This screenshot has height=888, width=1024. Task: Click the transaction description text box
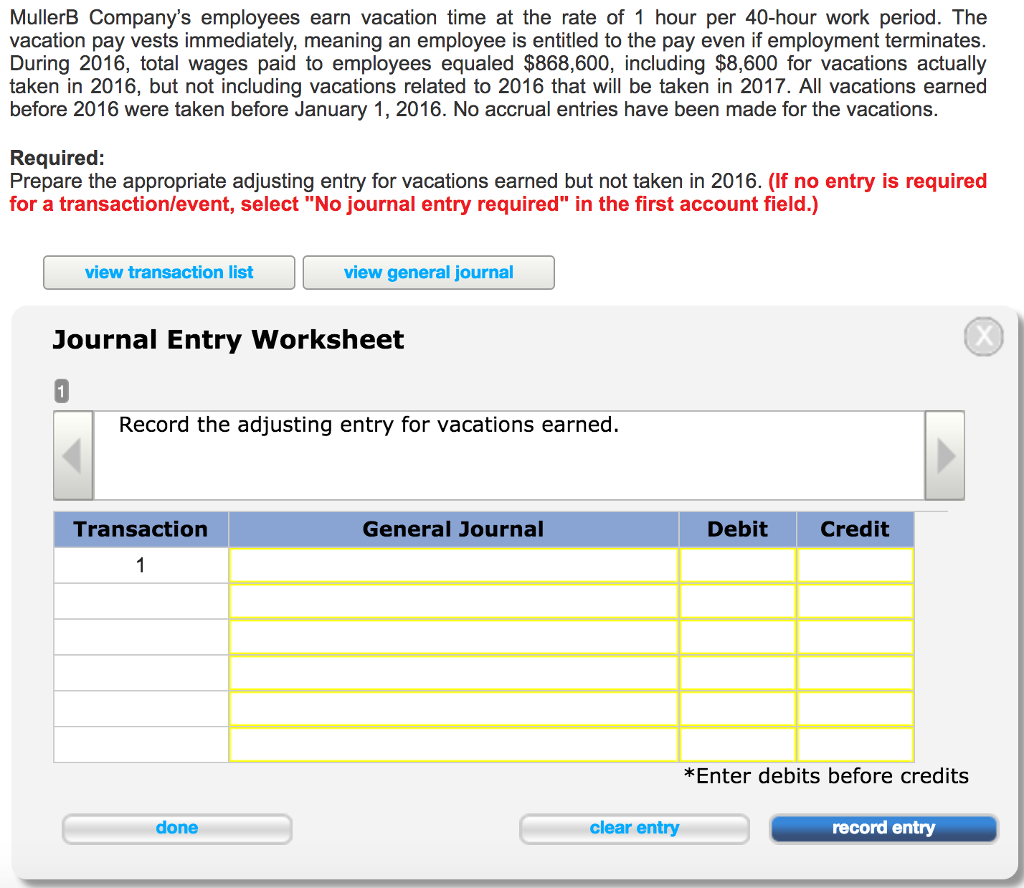pyautogui.click(x=509, y=455)
